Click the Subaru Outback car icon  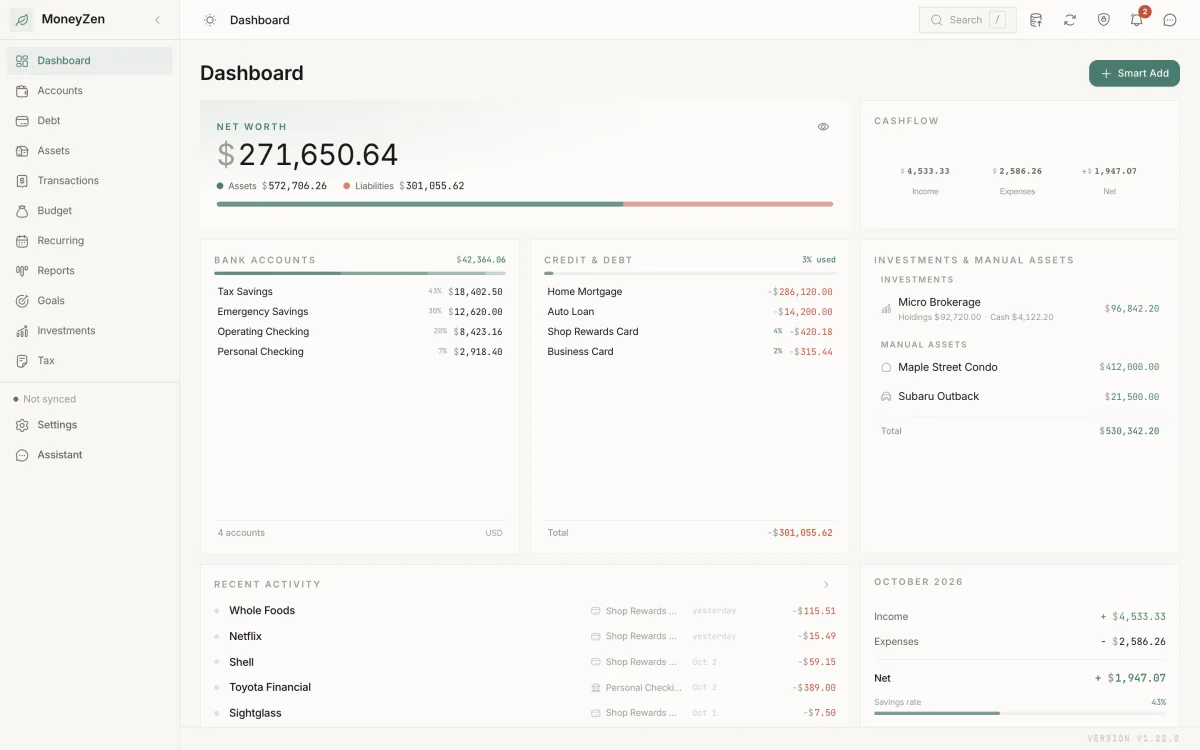[886, 397]
